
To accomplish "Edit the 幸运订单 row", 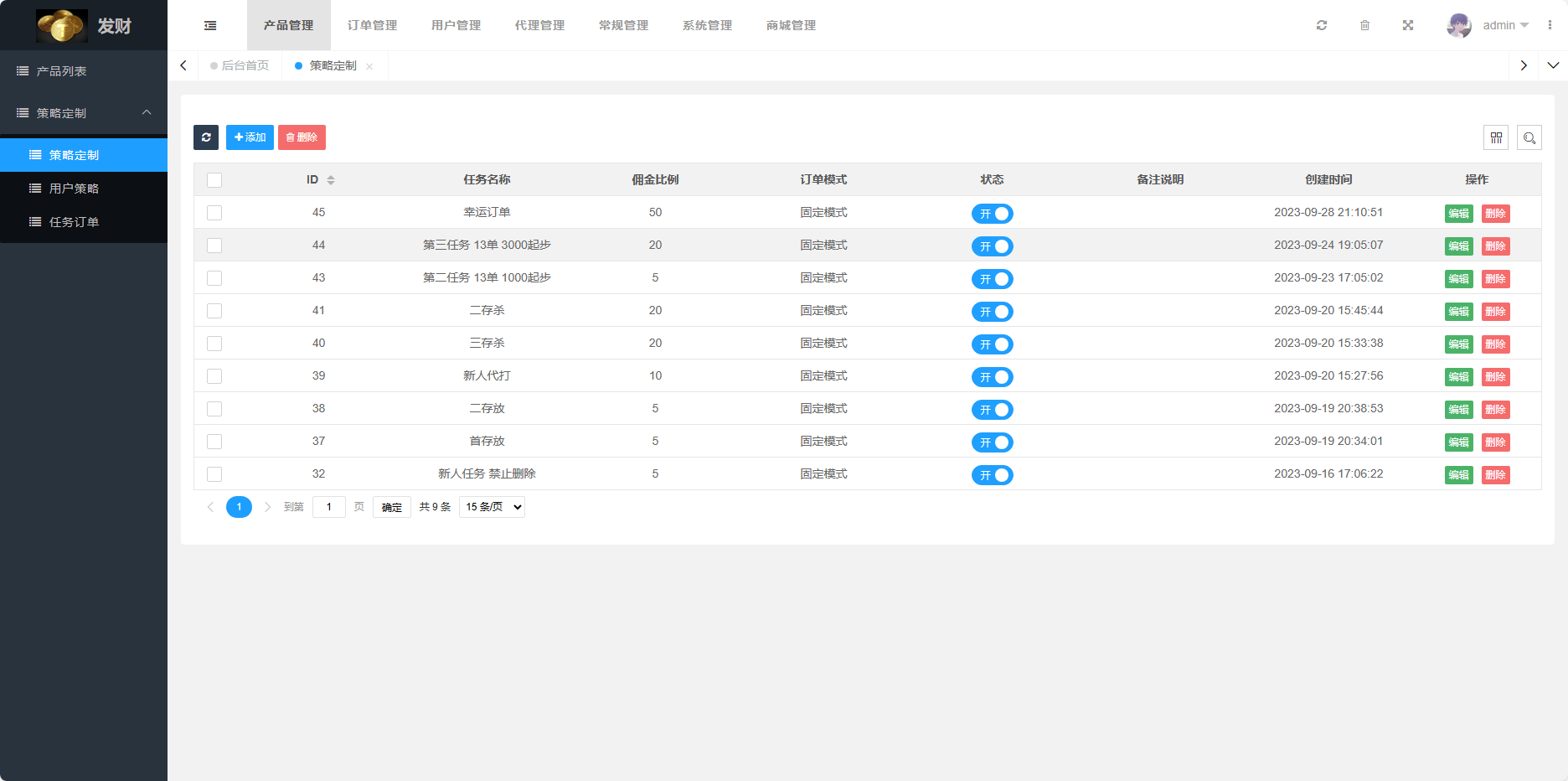I will click(x=1459, y=214).
